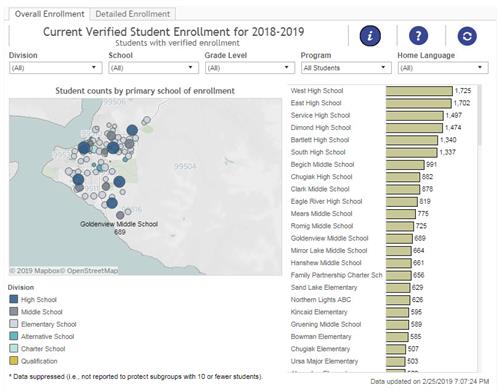
Task: Select the Middle School legend swatch
Action: [x=14, y=312]
